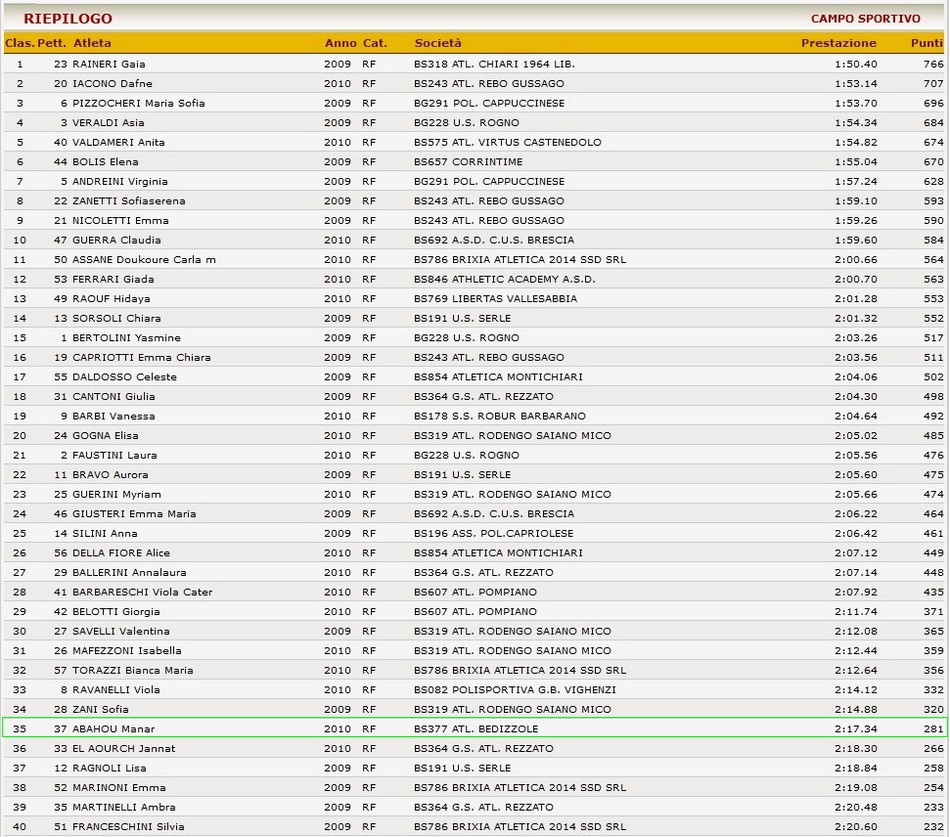Select athlete VERALDI Asia
The width and height of the screenshot is (950, 837).
[108, 122]
